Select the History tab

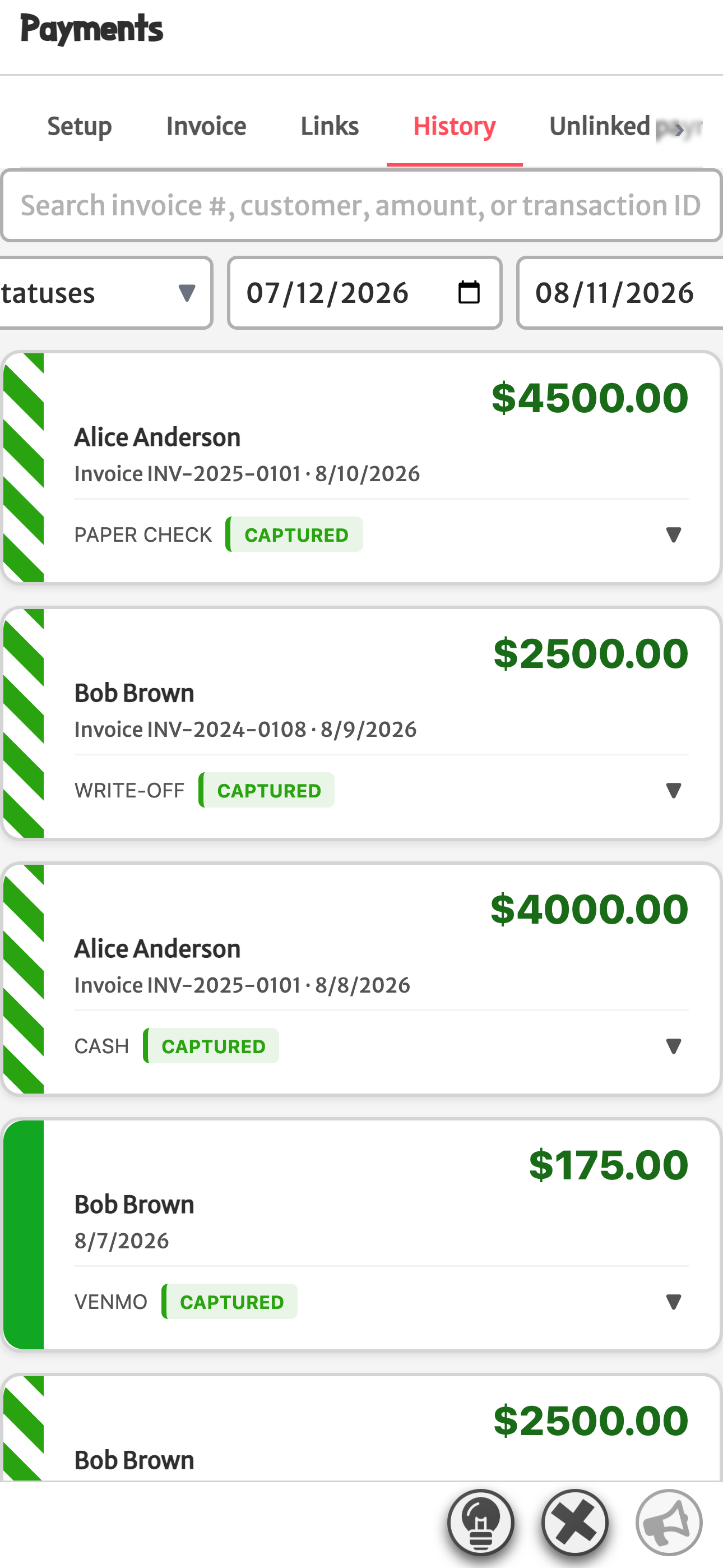pyautogui.click(x=455, y=127)
